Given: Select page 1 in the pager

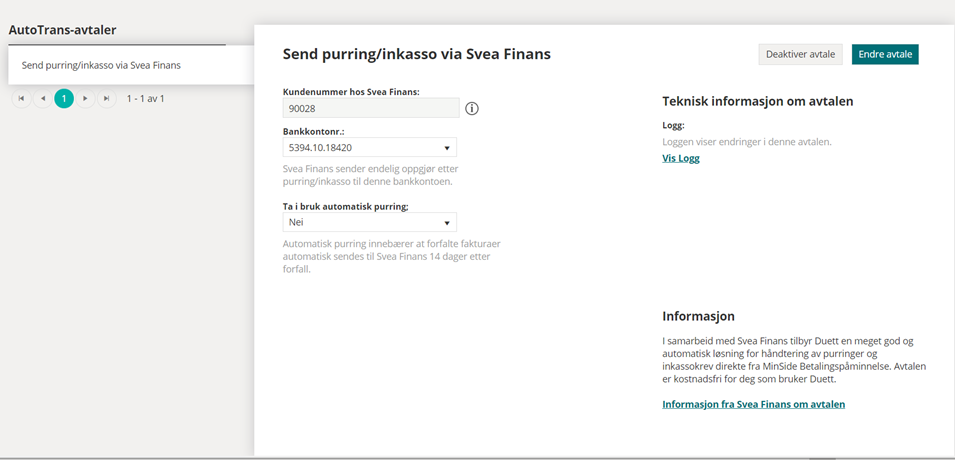Looking at the screenshot, I should point(64,98).
